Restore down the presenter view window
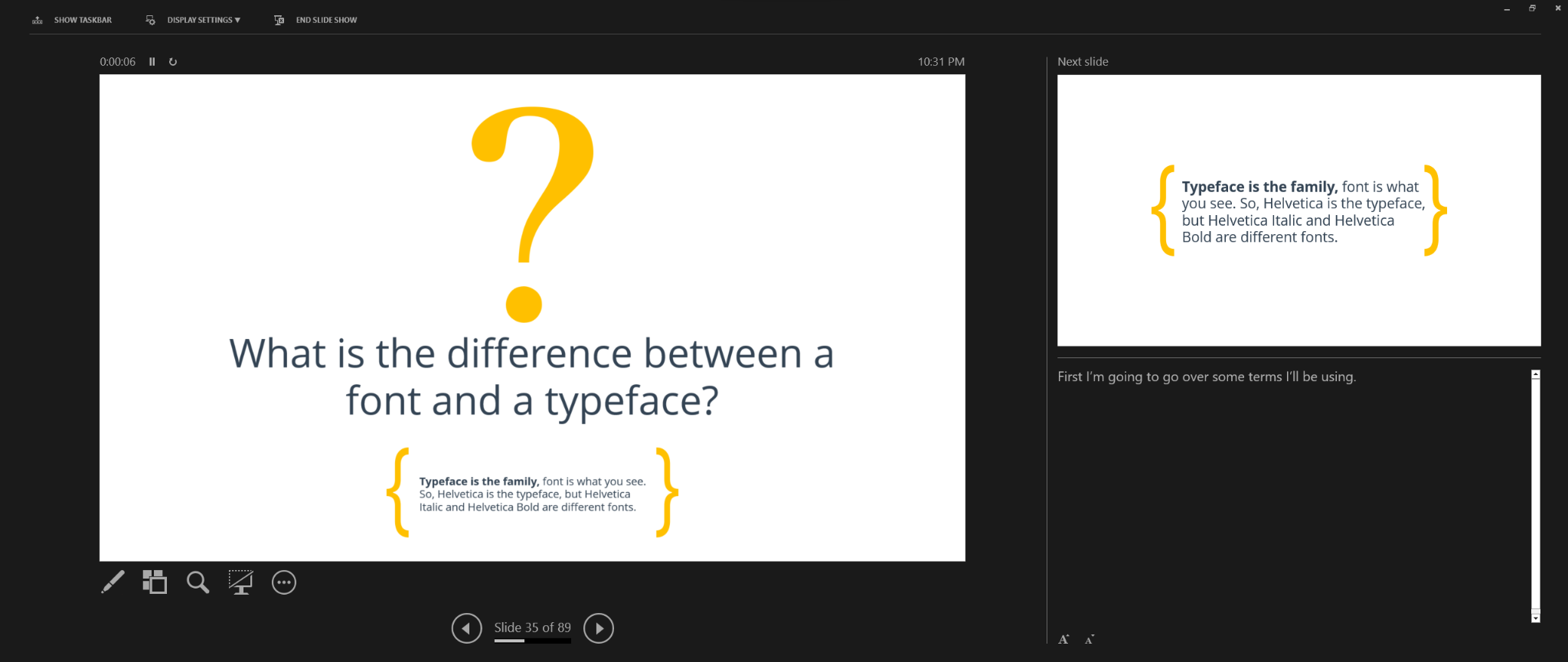 (x=1532, y=8)
